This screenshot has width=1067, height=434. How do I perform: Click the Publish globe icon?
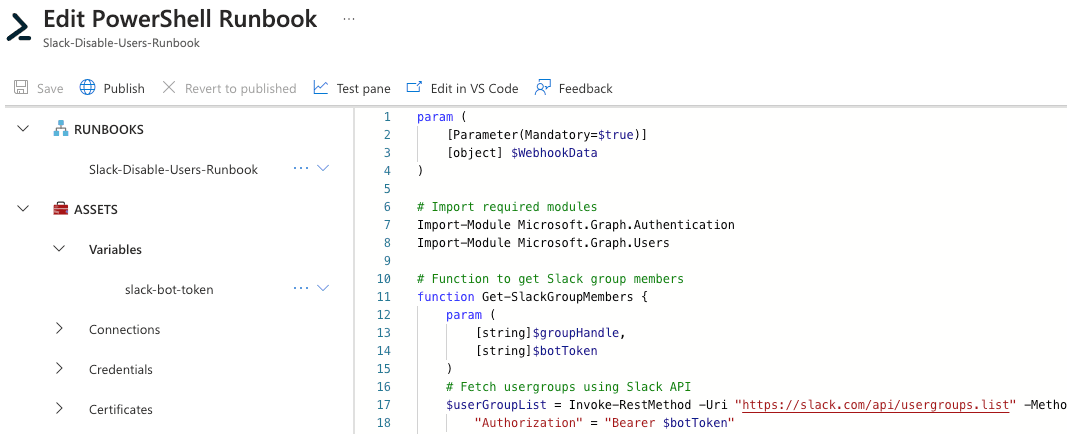[x=88, y=88]
